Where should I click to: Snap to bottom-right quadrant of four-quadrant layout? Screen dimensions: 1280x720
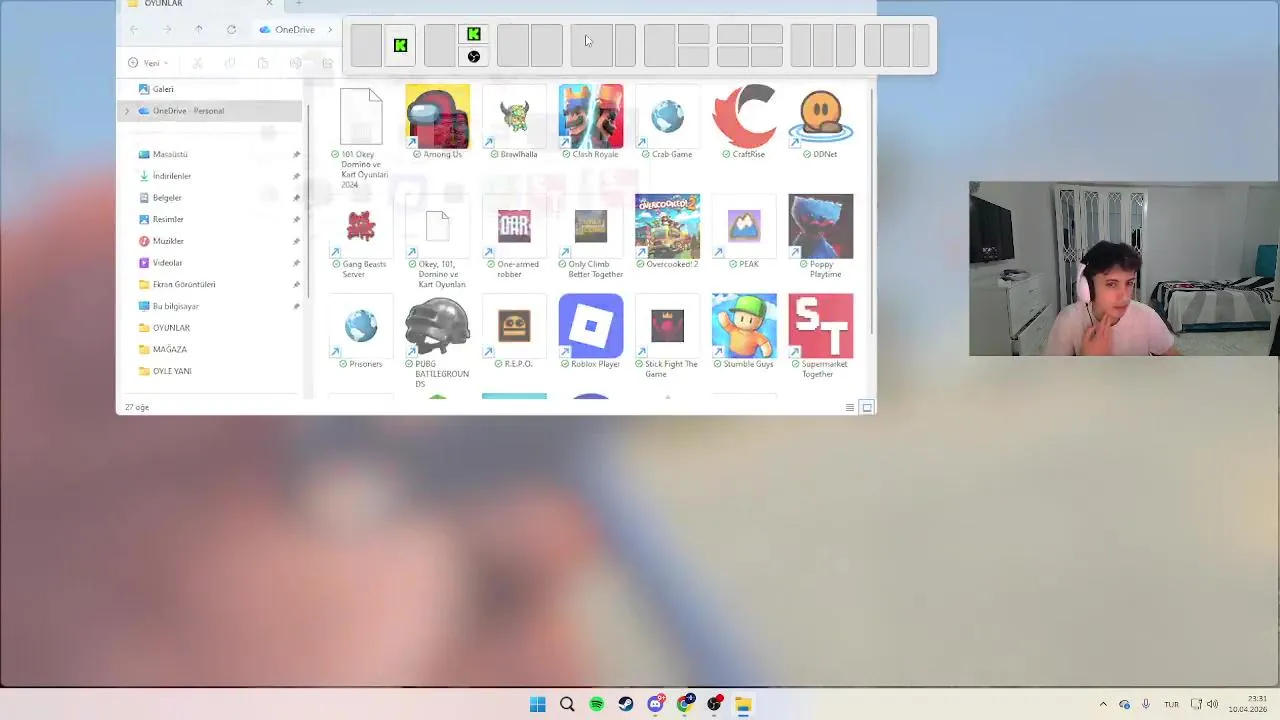click(x=767, y=56)
